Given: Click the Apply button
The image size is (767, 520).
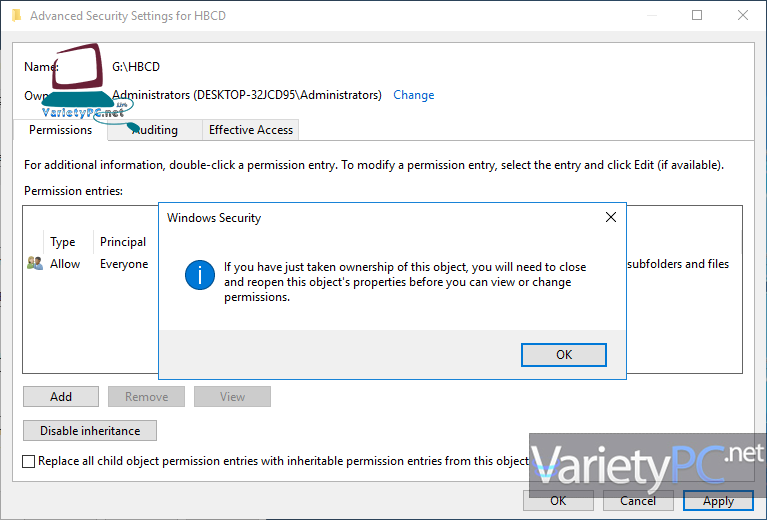Looking at the screenshot, I should click(x=718, y=501).
